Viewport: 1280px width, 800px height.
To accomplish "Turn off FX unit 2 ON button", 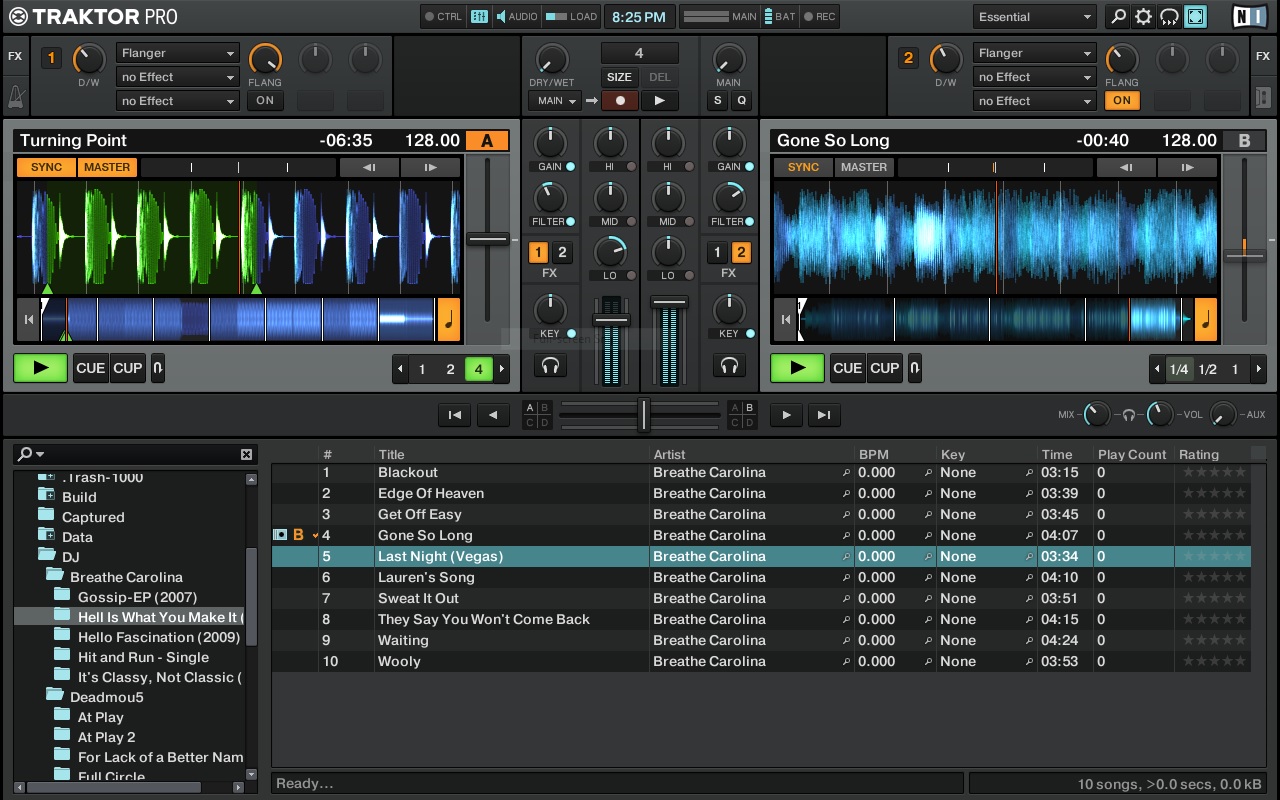I will pyautogui.click(x=1122, y=100).
